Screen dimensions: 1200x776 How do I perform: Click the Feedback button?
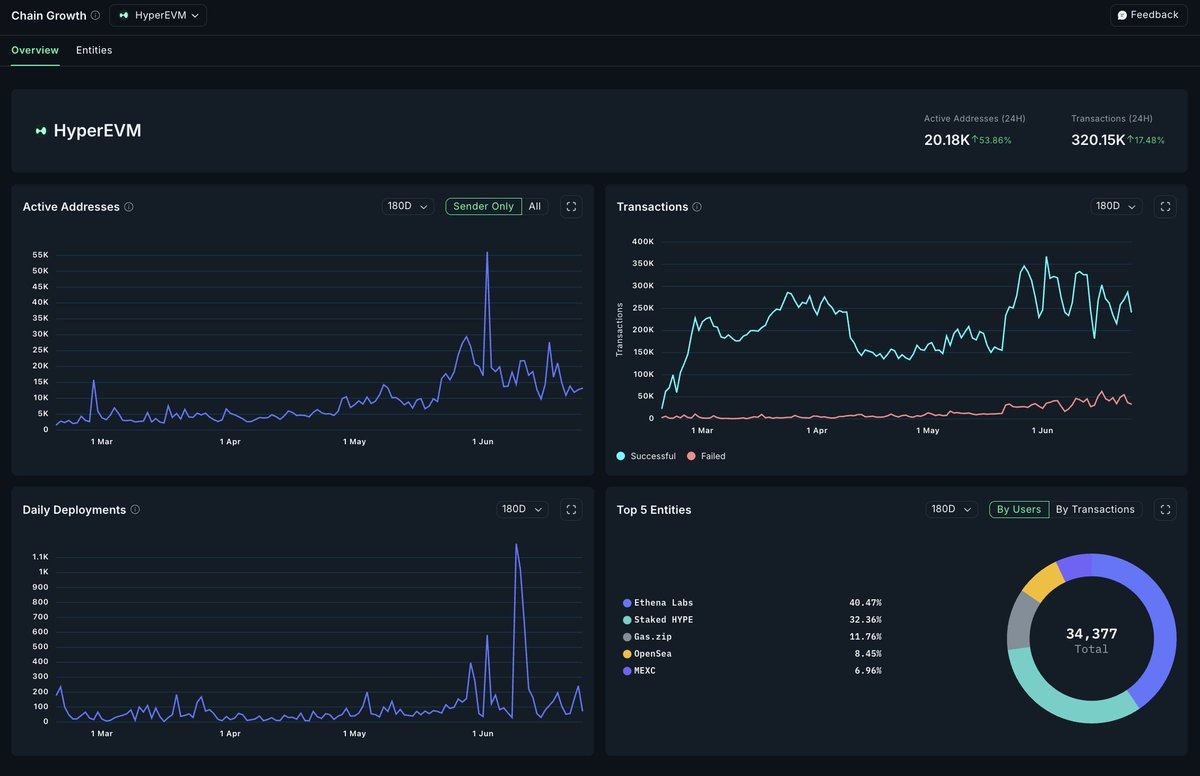1148,15
